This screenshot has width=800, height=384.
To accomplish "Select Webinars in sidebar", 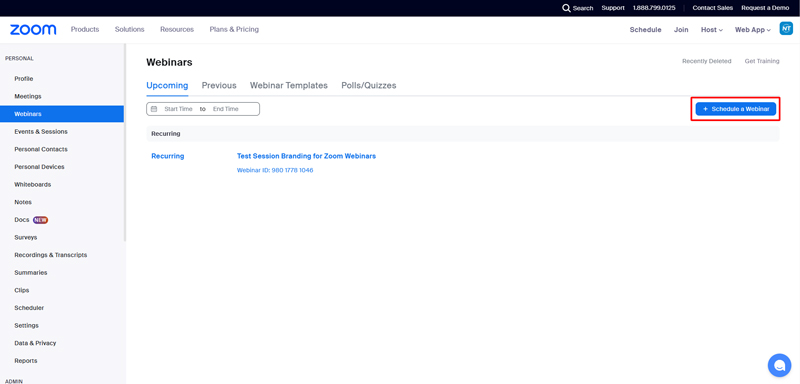I will tap(62, 114).
